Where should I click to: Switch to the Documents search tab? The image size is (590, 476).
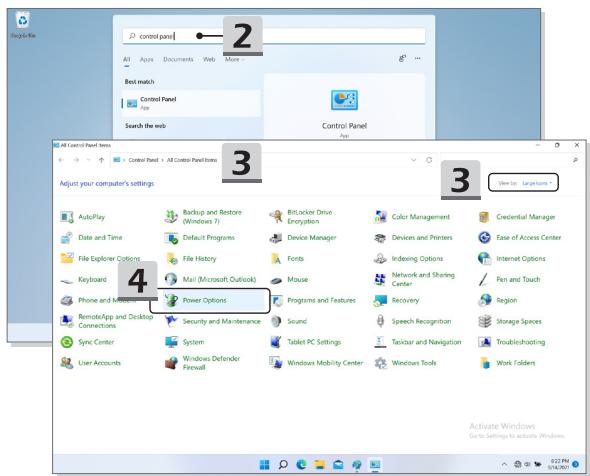coord(178,59)
